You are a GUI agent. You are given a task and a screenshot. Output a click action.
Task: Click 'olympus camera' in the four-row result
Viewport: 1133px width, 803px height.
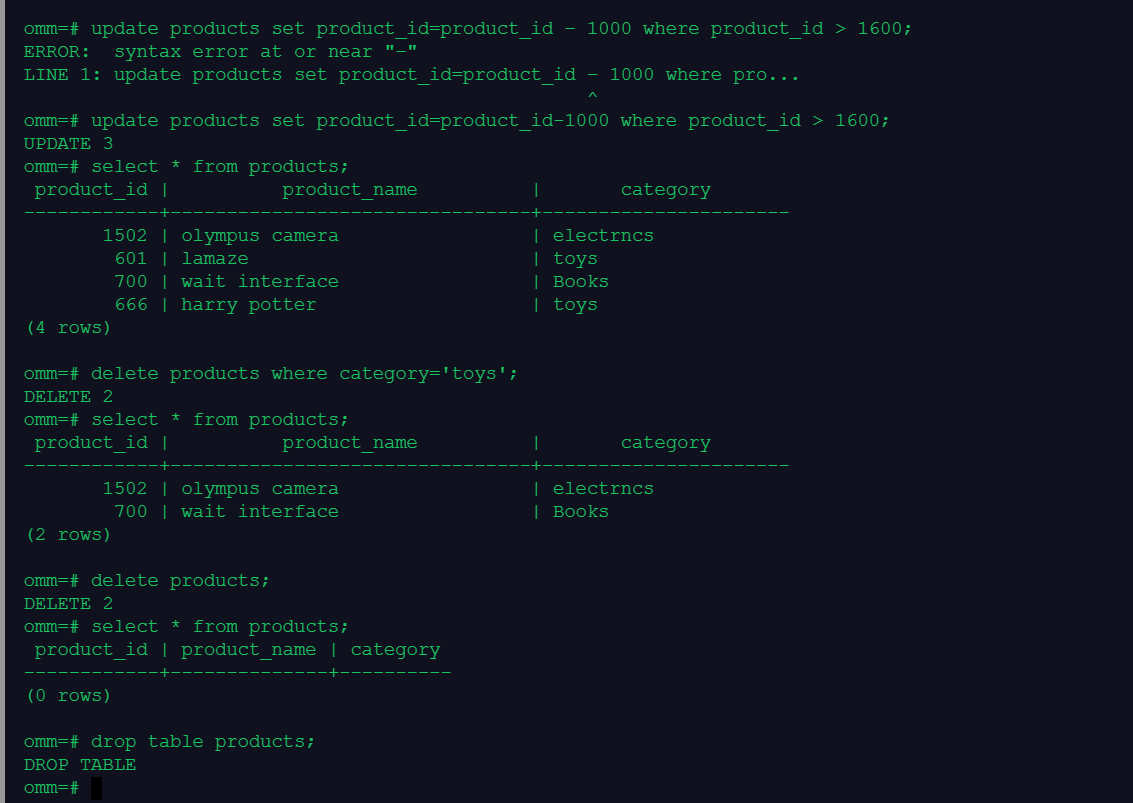point(259,236)
